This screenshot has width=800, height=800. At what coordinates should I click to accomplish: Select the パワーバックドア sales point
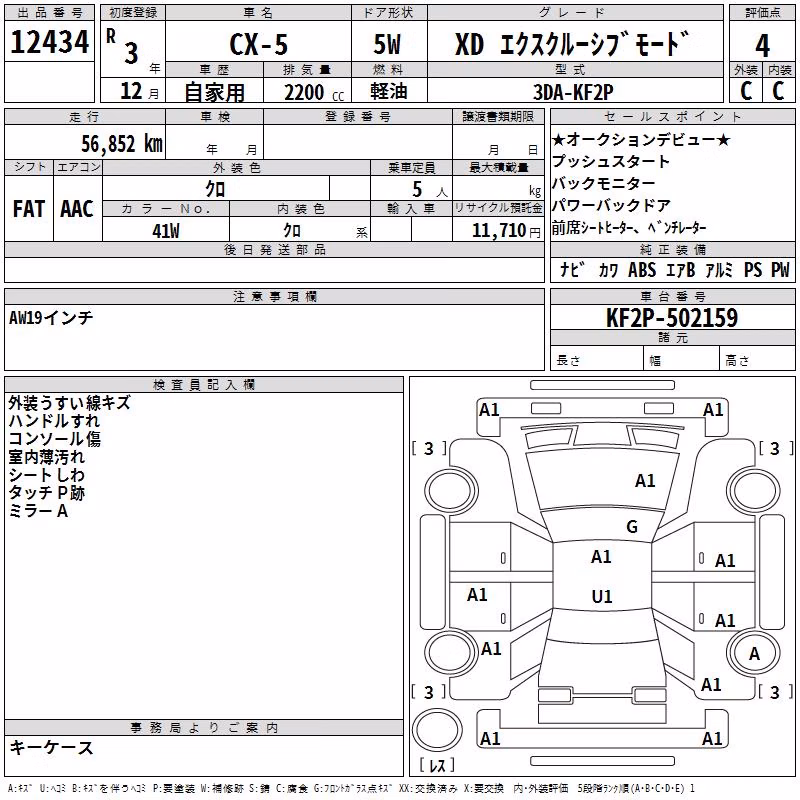tap(611, 205)
